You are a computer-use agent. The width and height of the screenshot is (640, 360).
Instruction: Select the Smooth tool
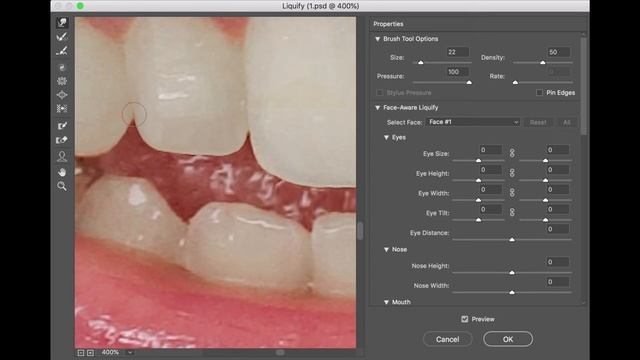point(62,51)
